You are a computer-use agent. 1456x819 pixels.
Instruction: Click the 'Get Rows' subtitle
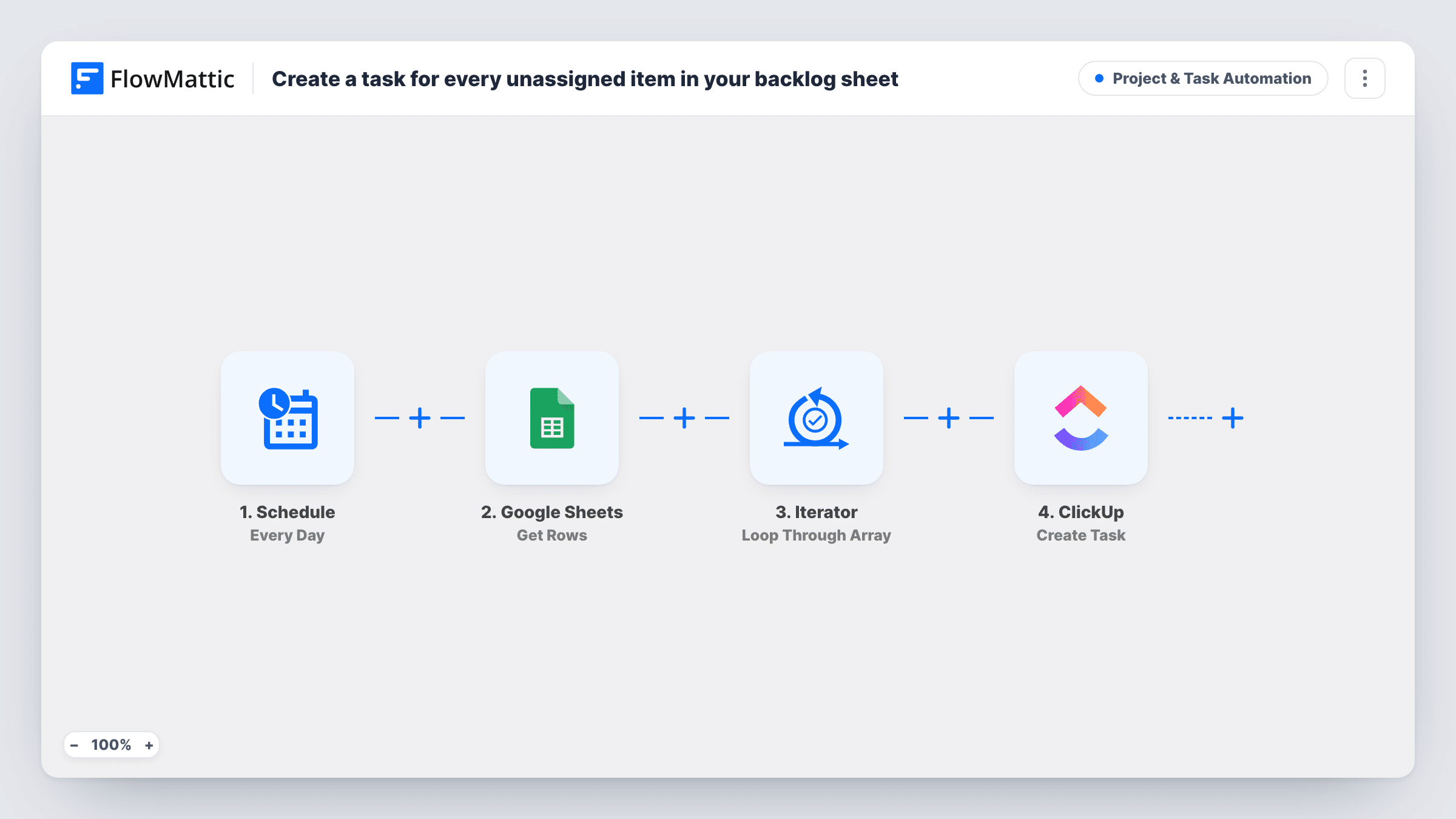(552, 535)
